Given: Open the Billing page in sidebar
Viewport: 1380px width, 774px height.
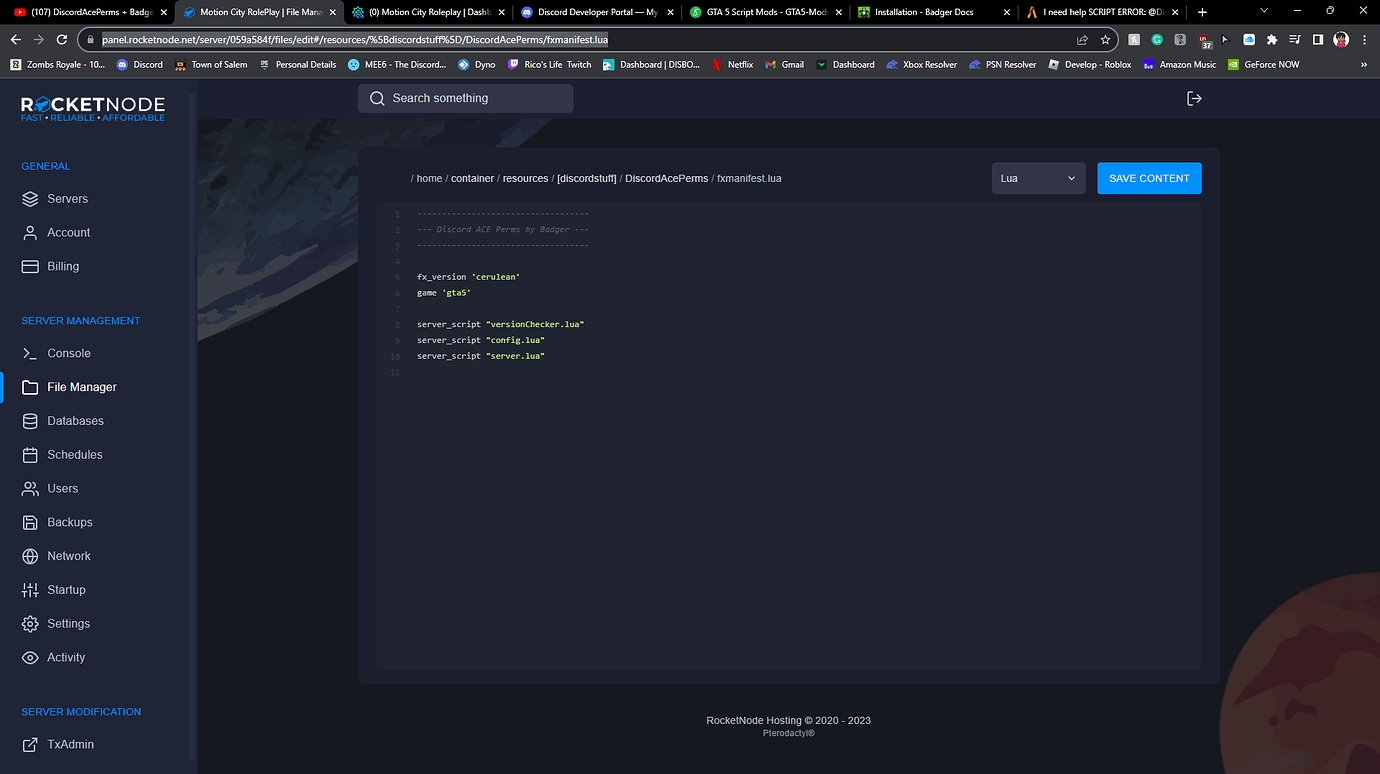Looking at the screenshot, I should point(62,267).
